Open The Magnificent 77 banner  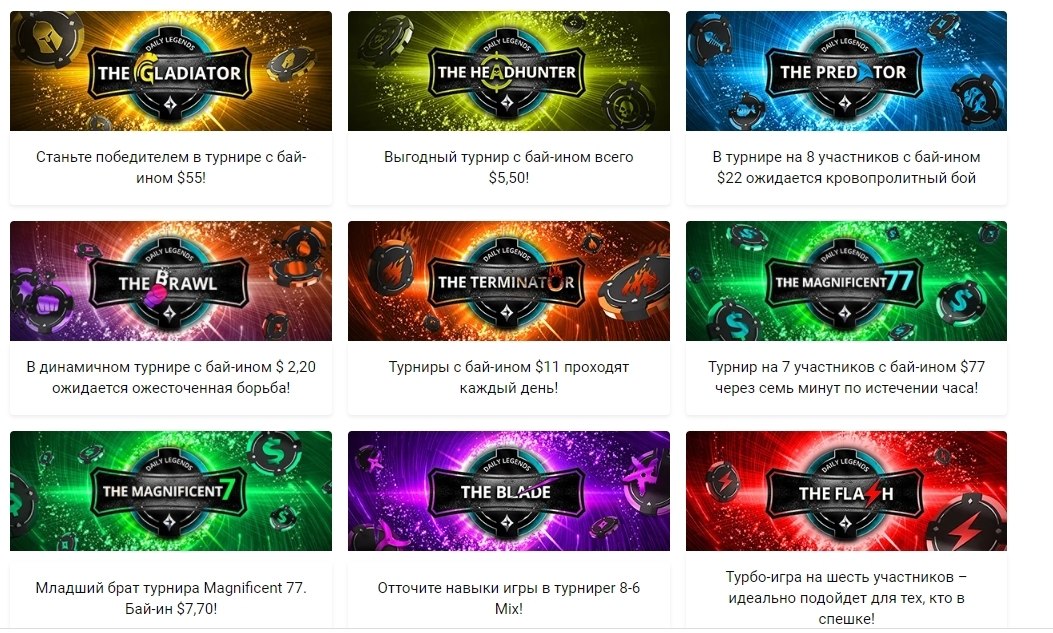[x=846, y=281]
